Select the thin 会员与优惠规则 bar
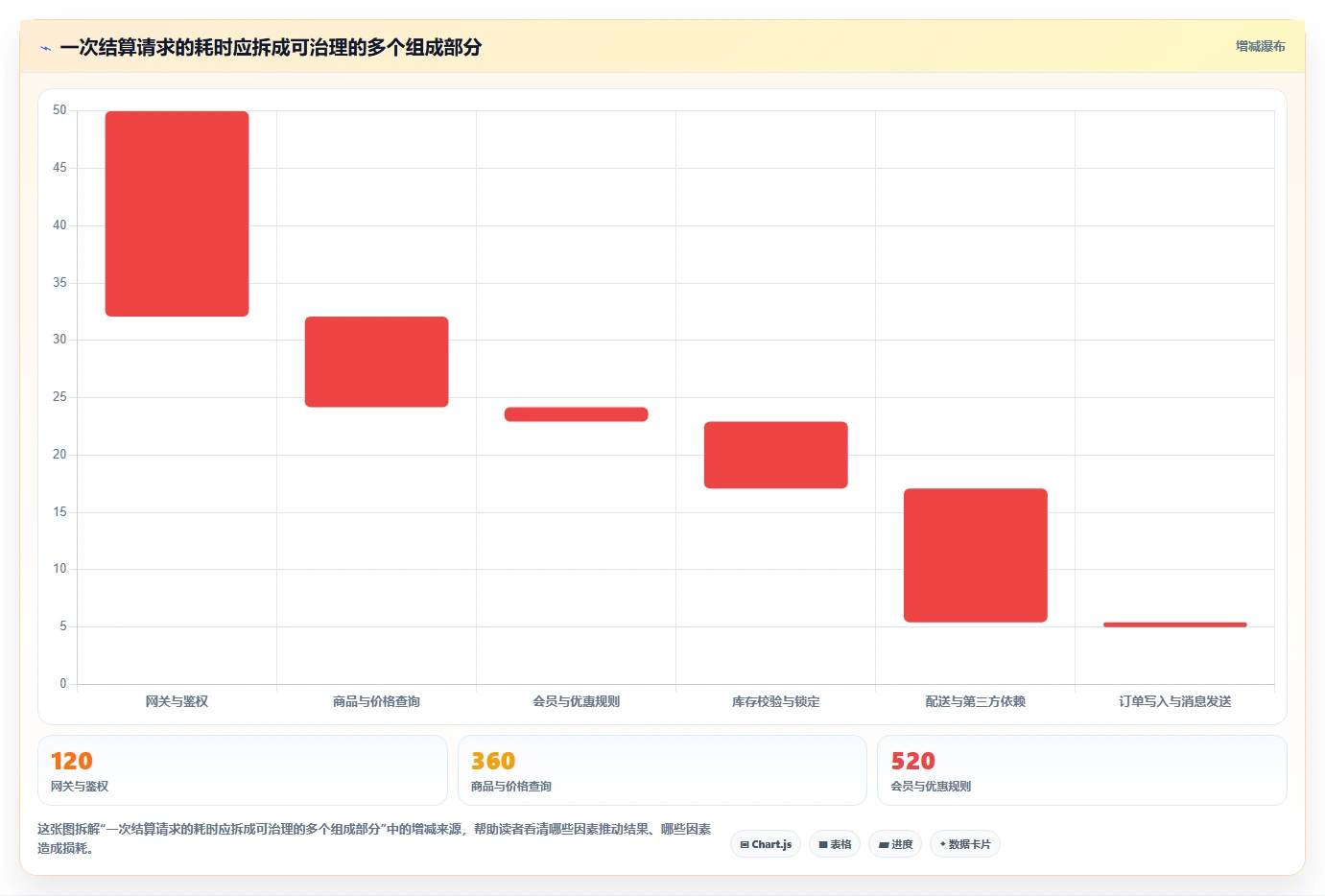 (576, 414)
